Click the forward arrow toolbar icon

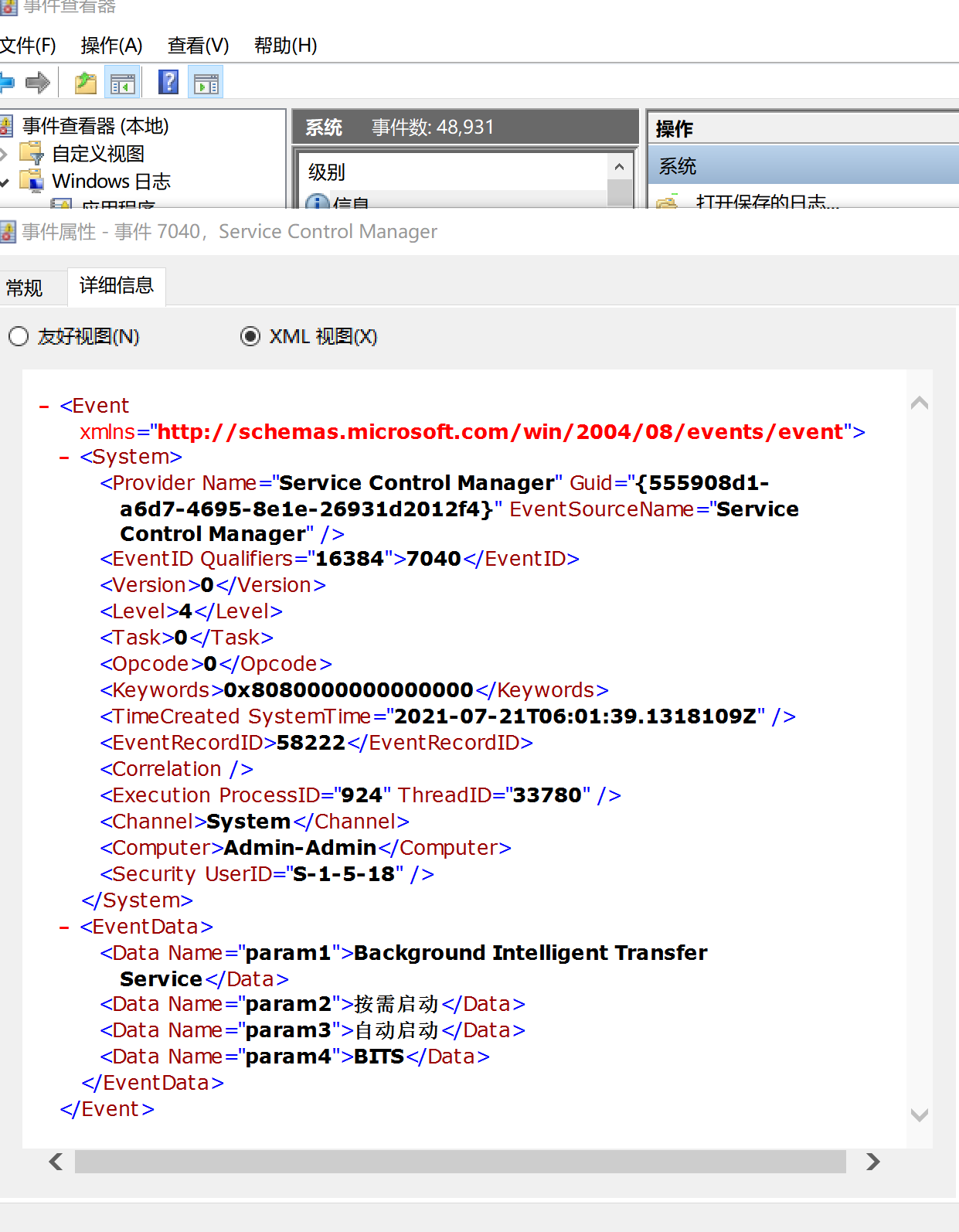(37, 82)
